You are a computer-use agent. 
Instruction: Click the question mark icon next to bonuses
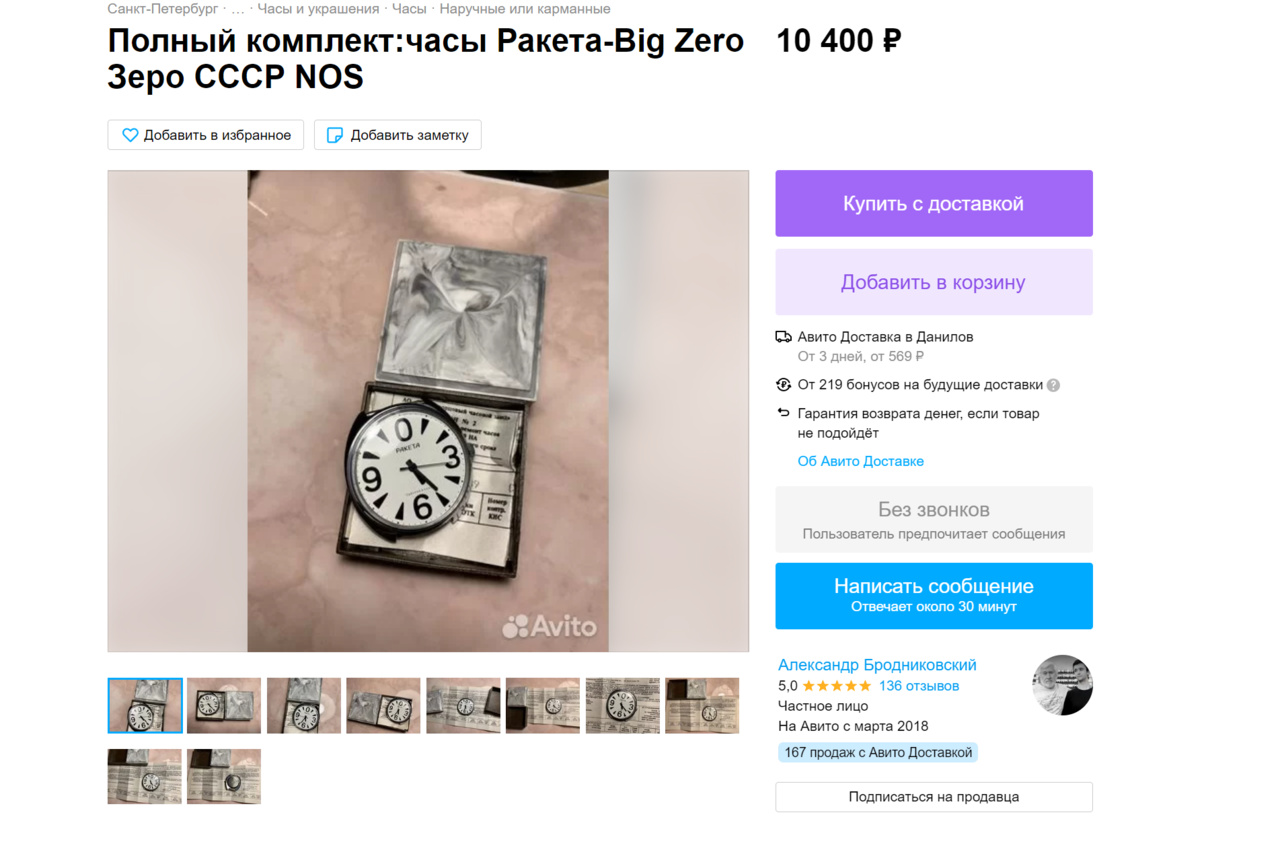point(1053,385)
